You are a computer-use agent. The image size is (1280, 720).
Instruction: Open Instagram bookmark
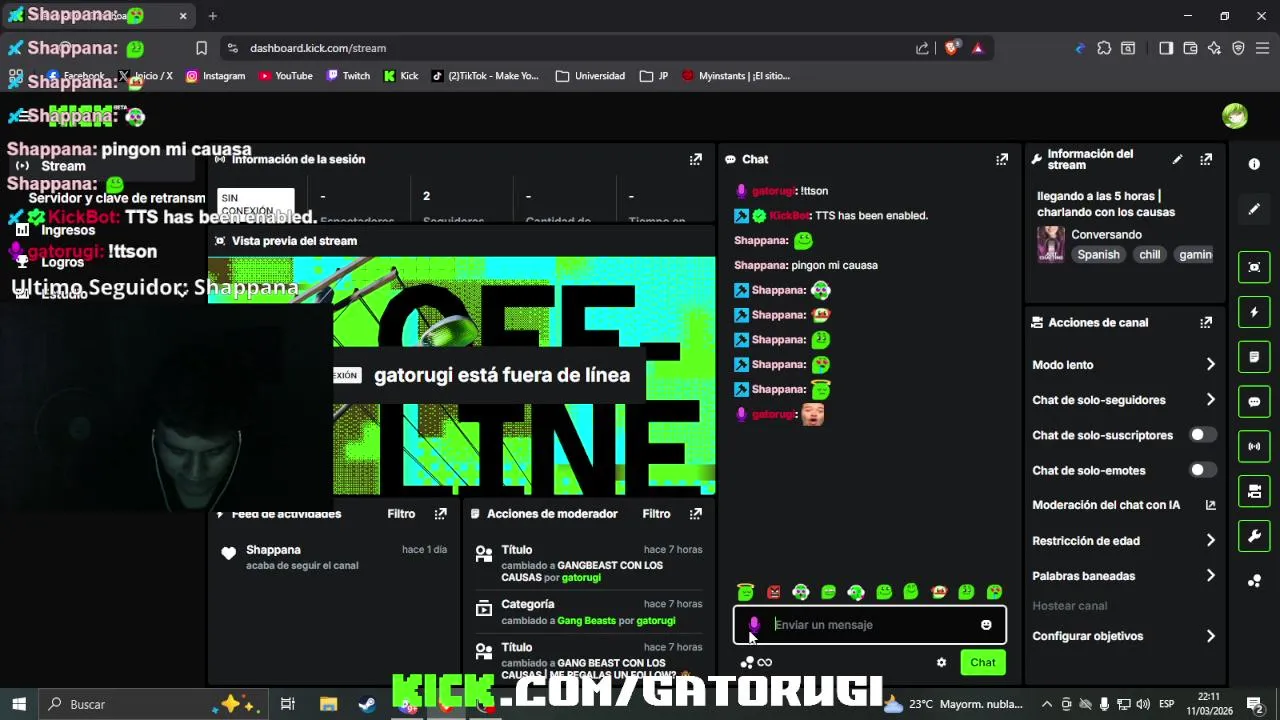(x=215, y=76)
